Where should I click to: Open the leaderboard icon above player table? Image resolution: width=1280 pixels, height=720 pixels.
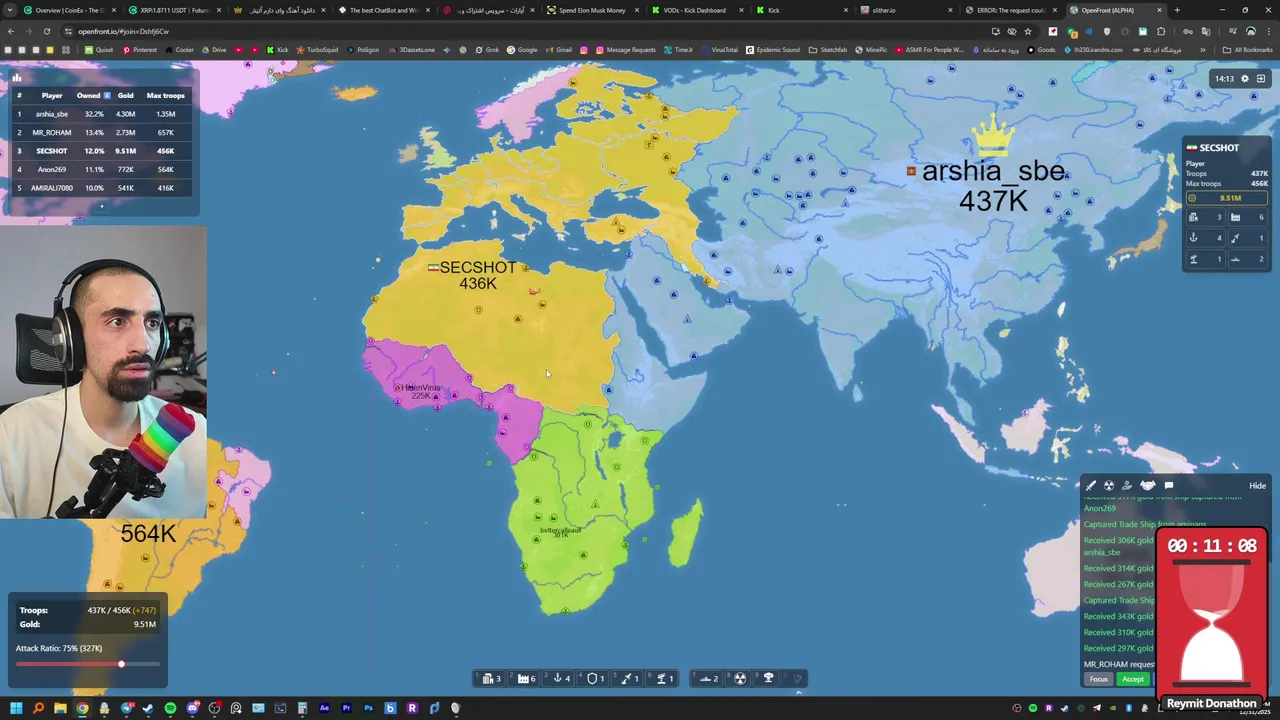(x=17, y=77)
